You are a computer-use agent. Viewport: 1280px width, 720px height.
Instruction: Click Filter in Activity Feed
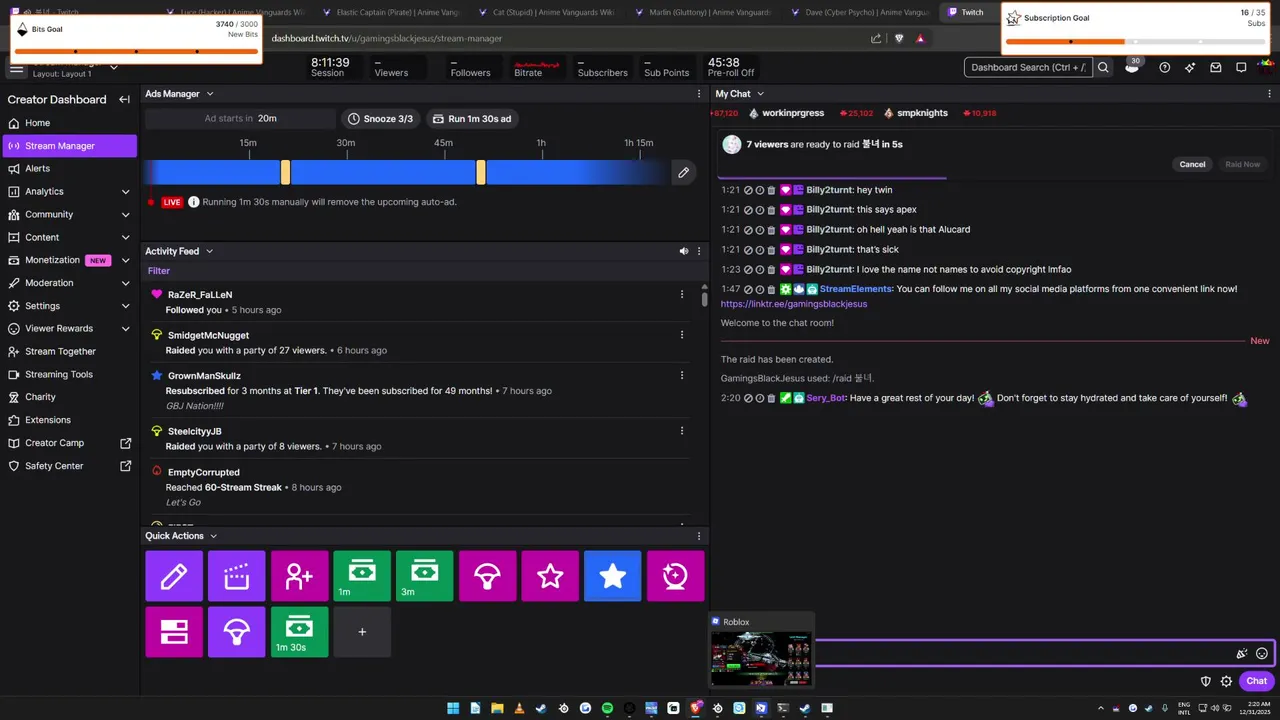click(159, 271)
